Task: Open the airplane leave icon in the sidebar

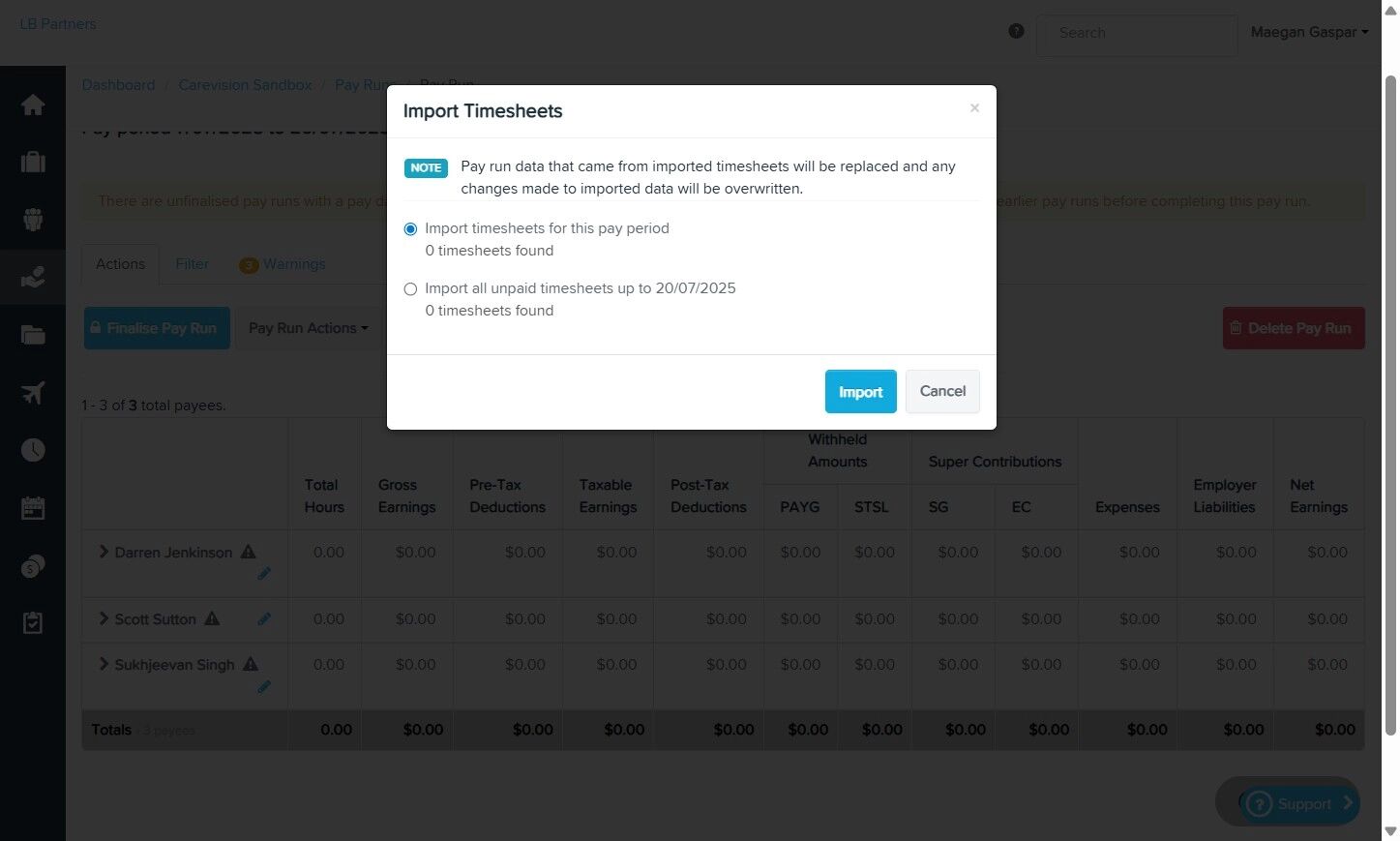Action: [x=33, y=392]
